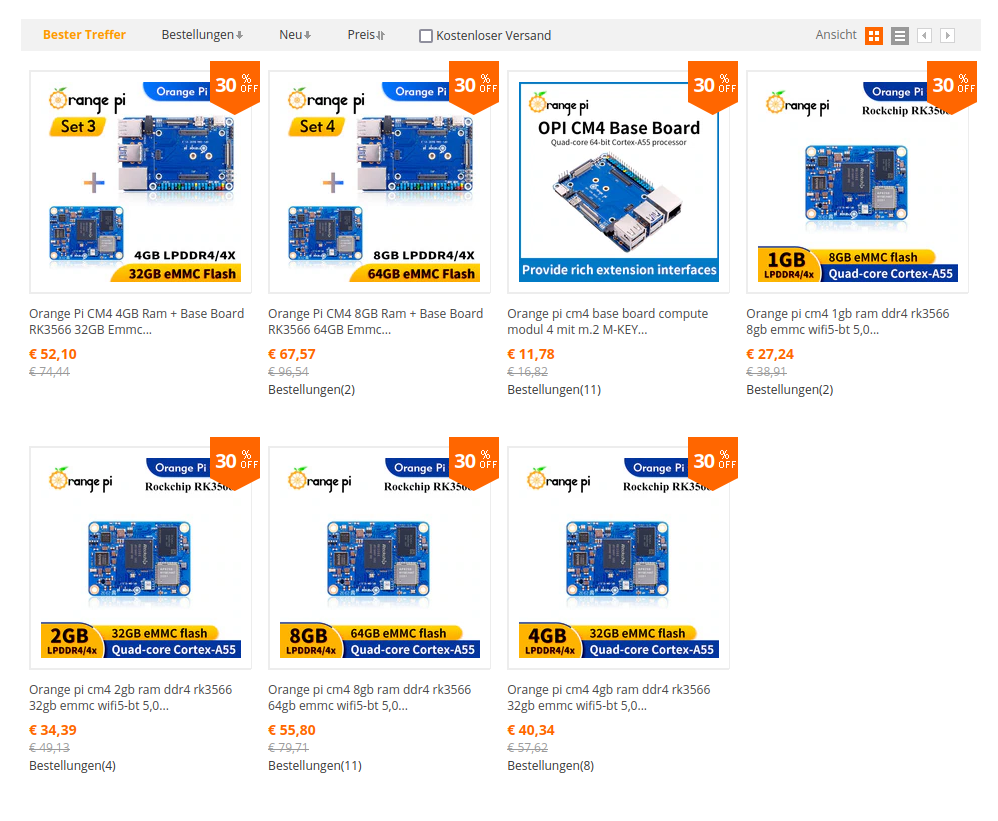Viewport: 998px width, 821px height.
Task: Sort by Bestellungen descending
Action: [x=202, y=35]
